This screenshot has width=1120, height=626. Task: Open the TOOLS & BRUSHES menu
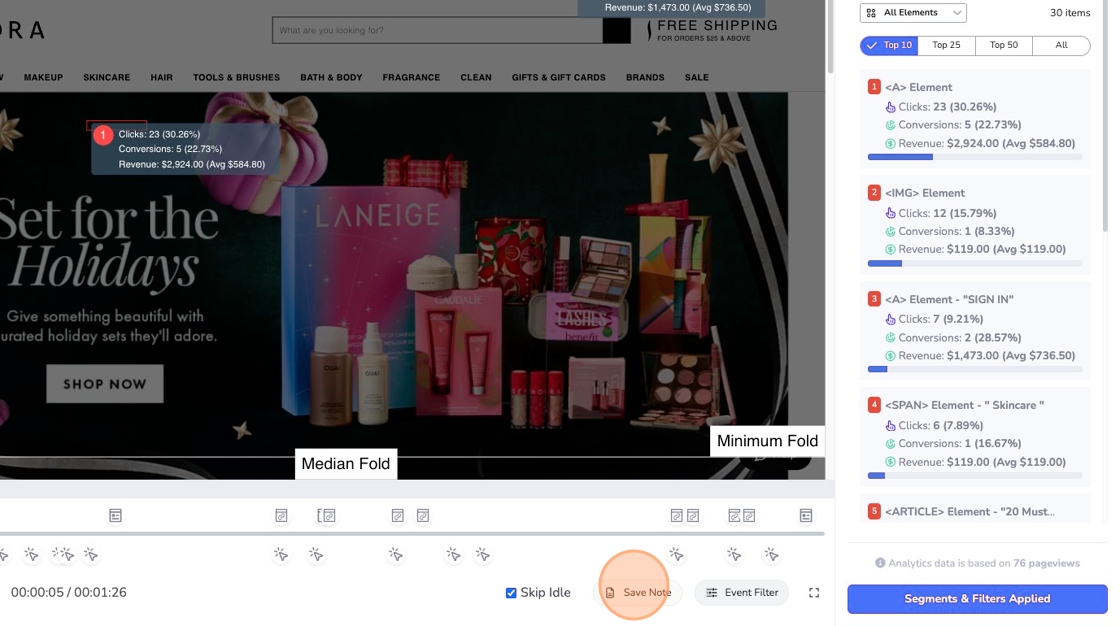[236, 77]
